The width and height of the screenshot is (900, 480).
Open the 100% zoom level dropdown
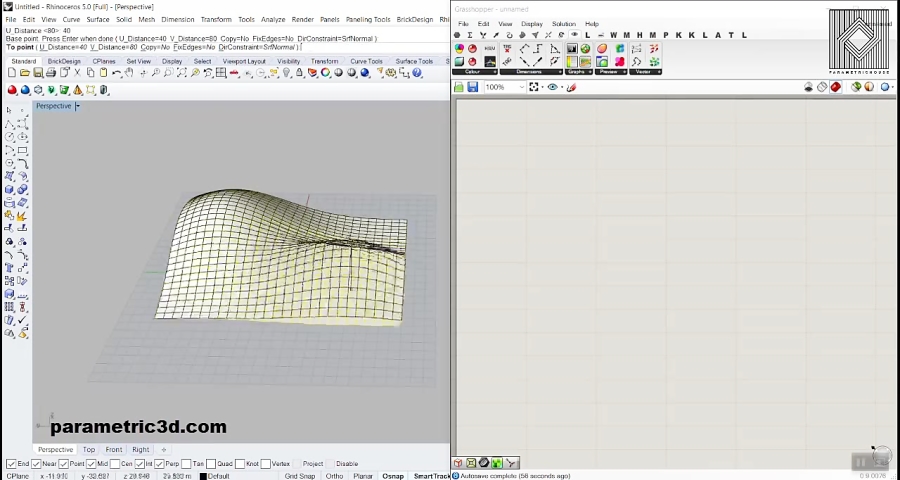(x=520, y=87)
